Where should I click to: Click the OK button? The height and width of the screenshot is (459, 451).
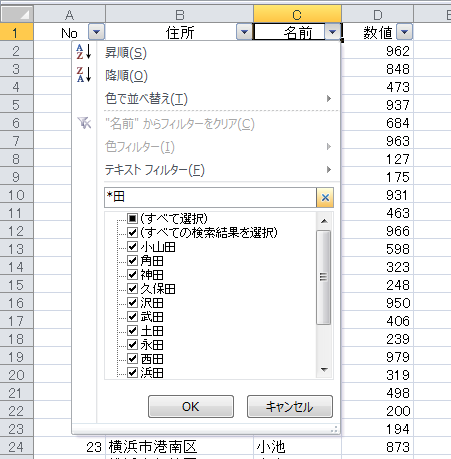pos(191,407)
